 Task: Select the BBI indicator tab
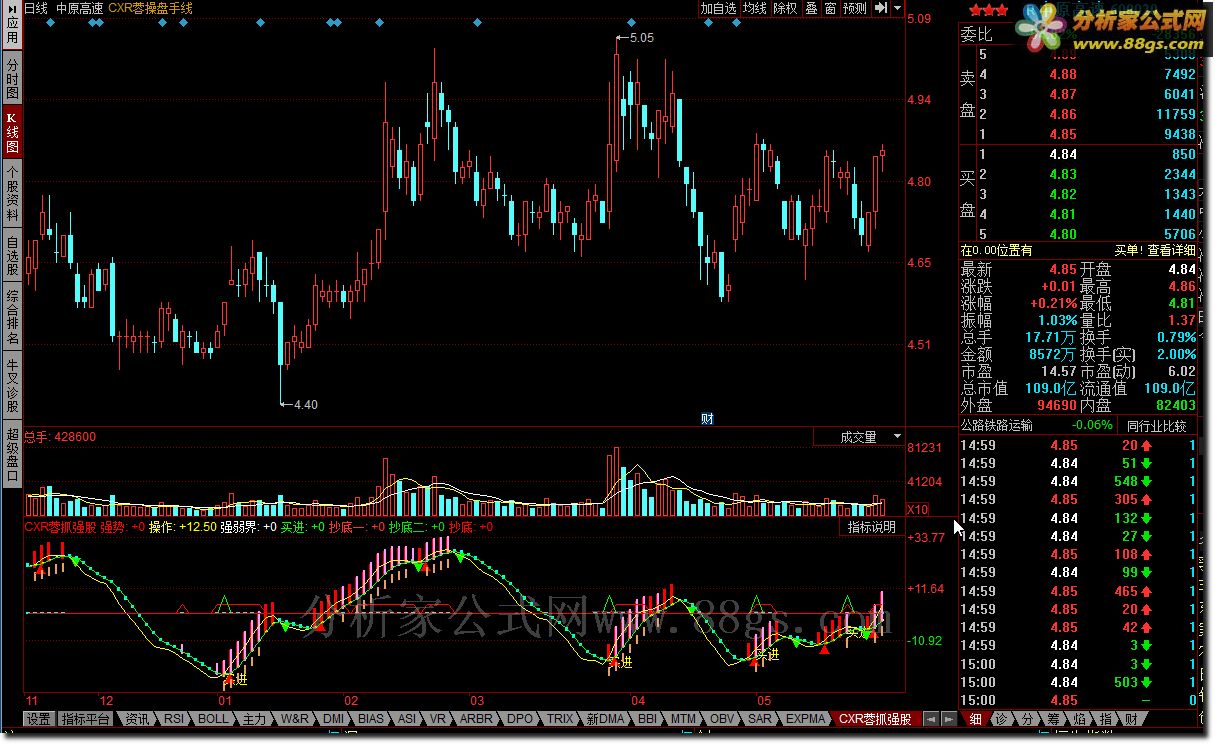647,718
